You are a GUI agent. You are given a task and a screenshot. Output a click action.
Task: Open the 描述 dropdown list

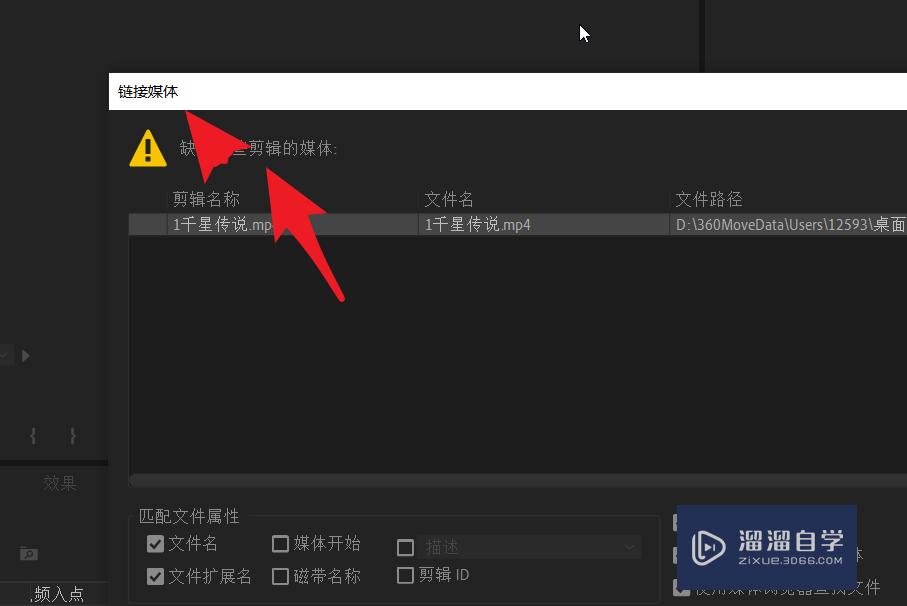pos(530,547)
